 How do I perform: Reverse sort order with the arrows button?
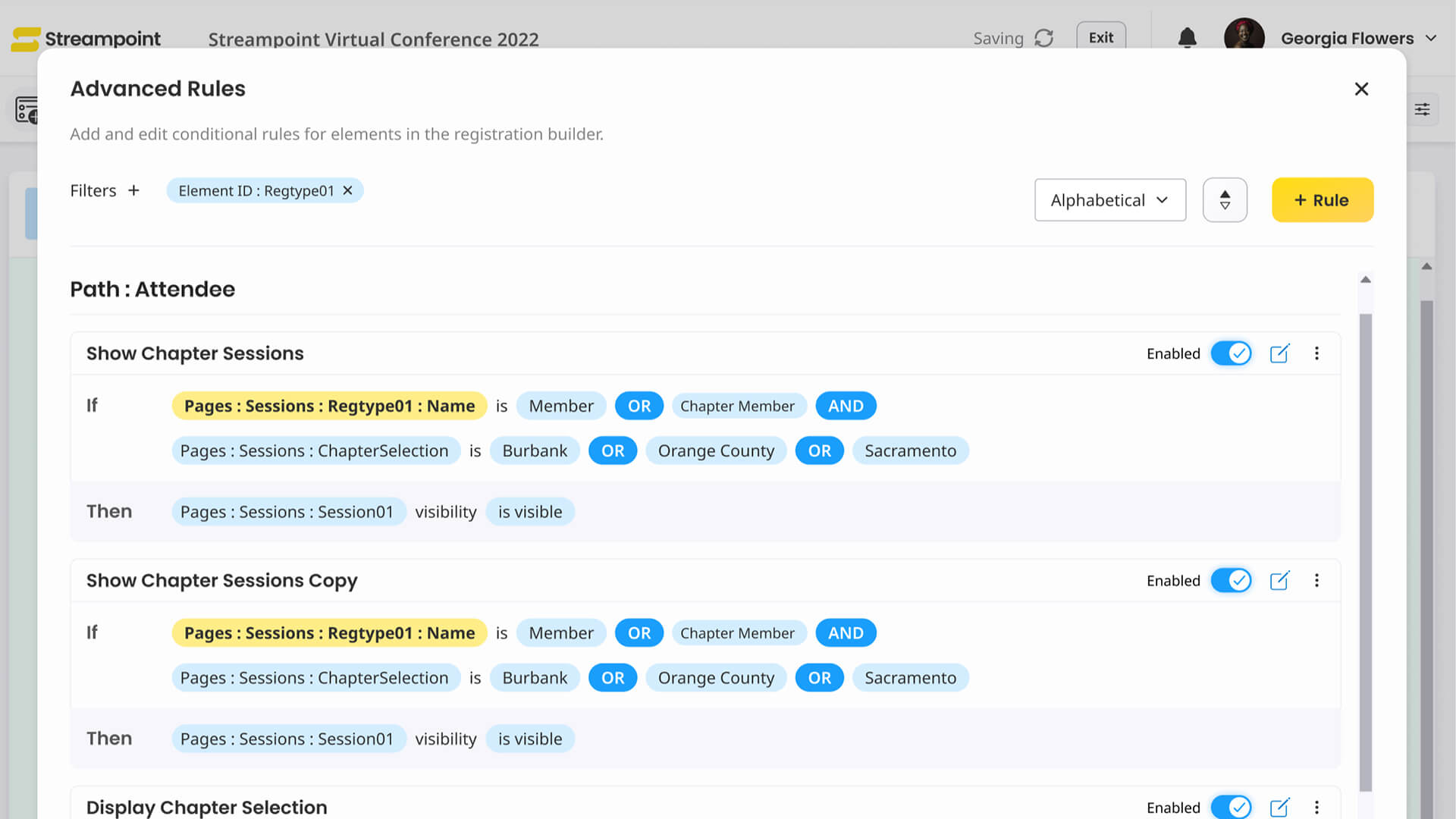pyautogui.click(x=1225, y=200)
